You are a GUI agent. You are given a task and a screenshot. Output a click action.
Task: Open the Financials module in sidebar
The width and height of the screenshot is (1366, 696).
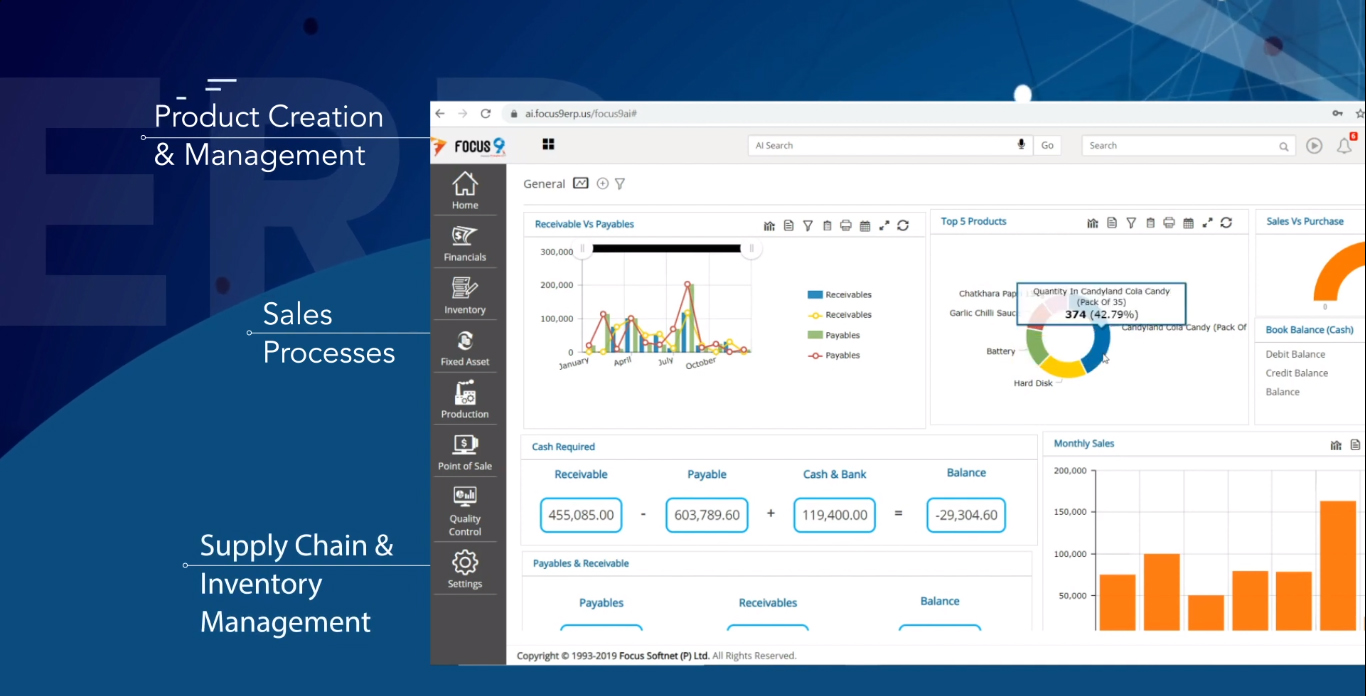click(465, 243)
